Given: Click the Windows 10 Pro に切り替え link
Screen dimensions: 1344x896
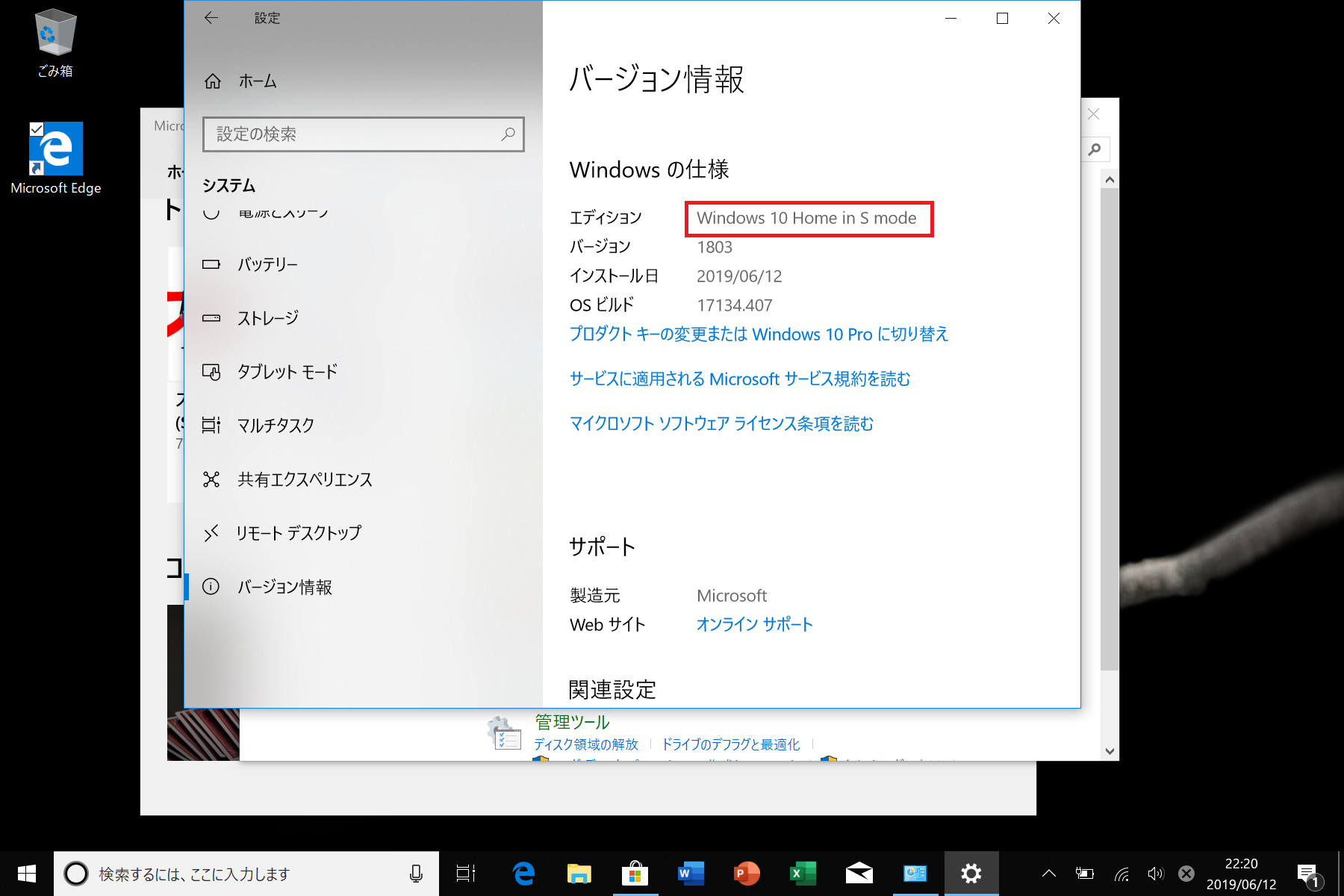Looking at the screenshot, I should click(x=759, y=334).
